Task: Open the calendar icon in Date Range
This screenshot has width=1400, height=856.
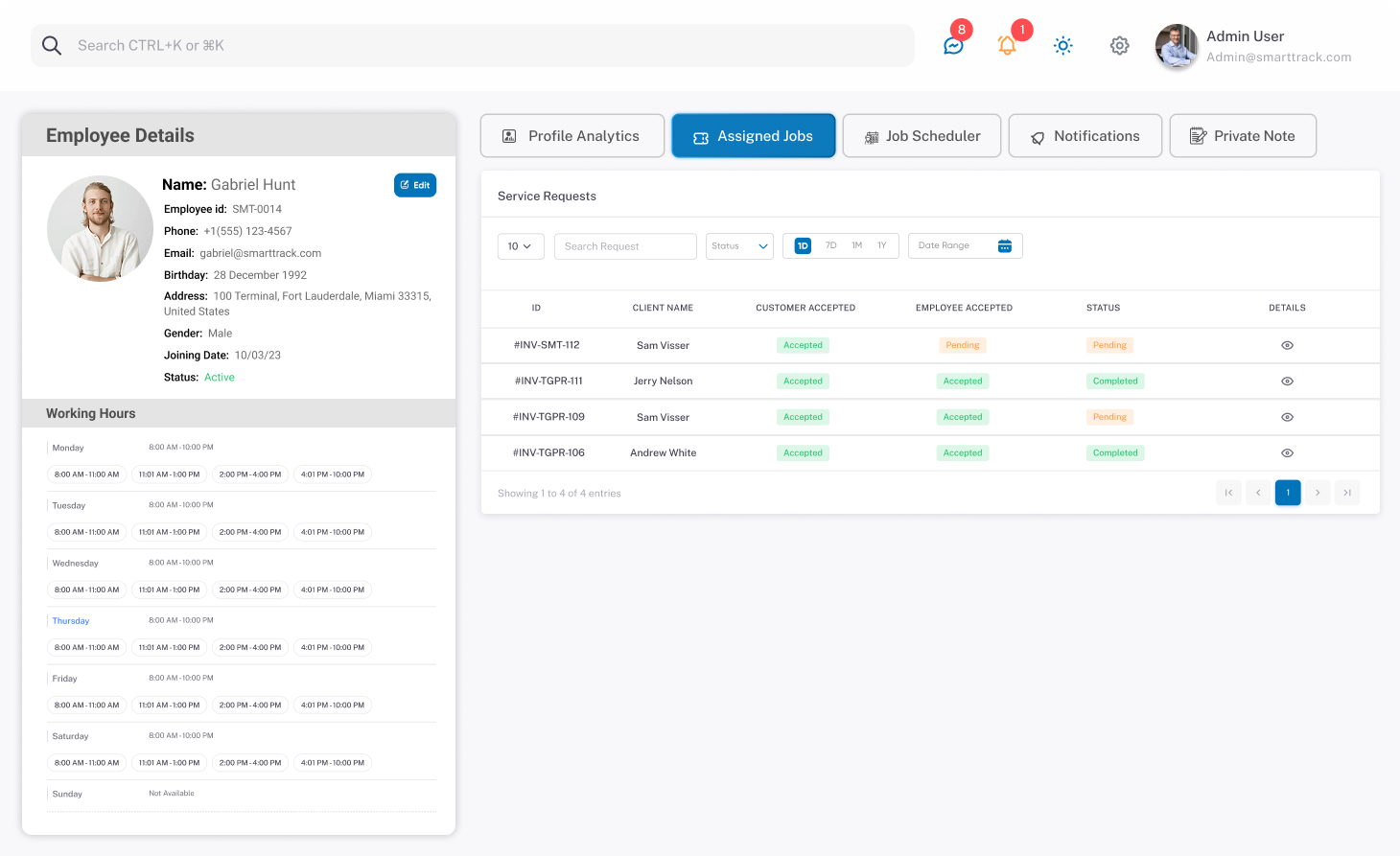Action: click(1004, 246)
